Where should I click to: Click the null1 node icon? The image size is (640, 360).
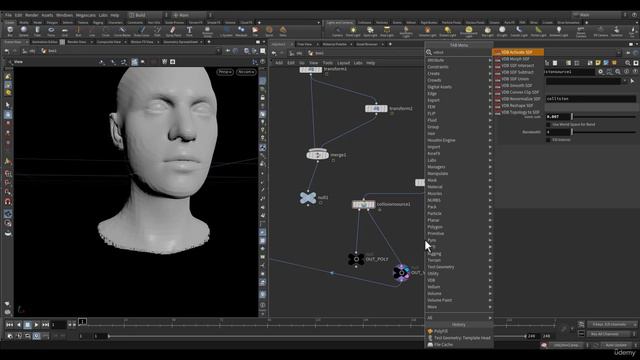point(308,198)
